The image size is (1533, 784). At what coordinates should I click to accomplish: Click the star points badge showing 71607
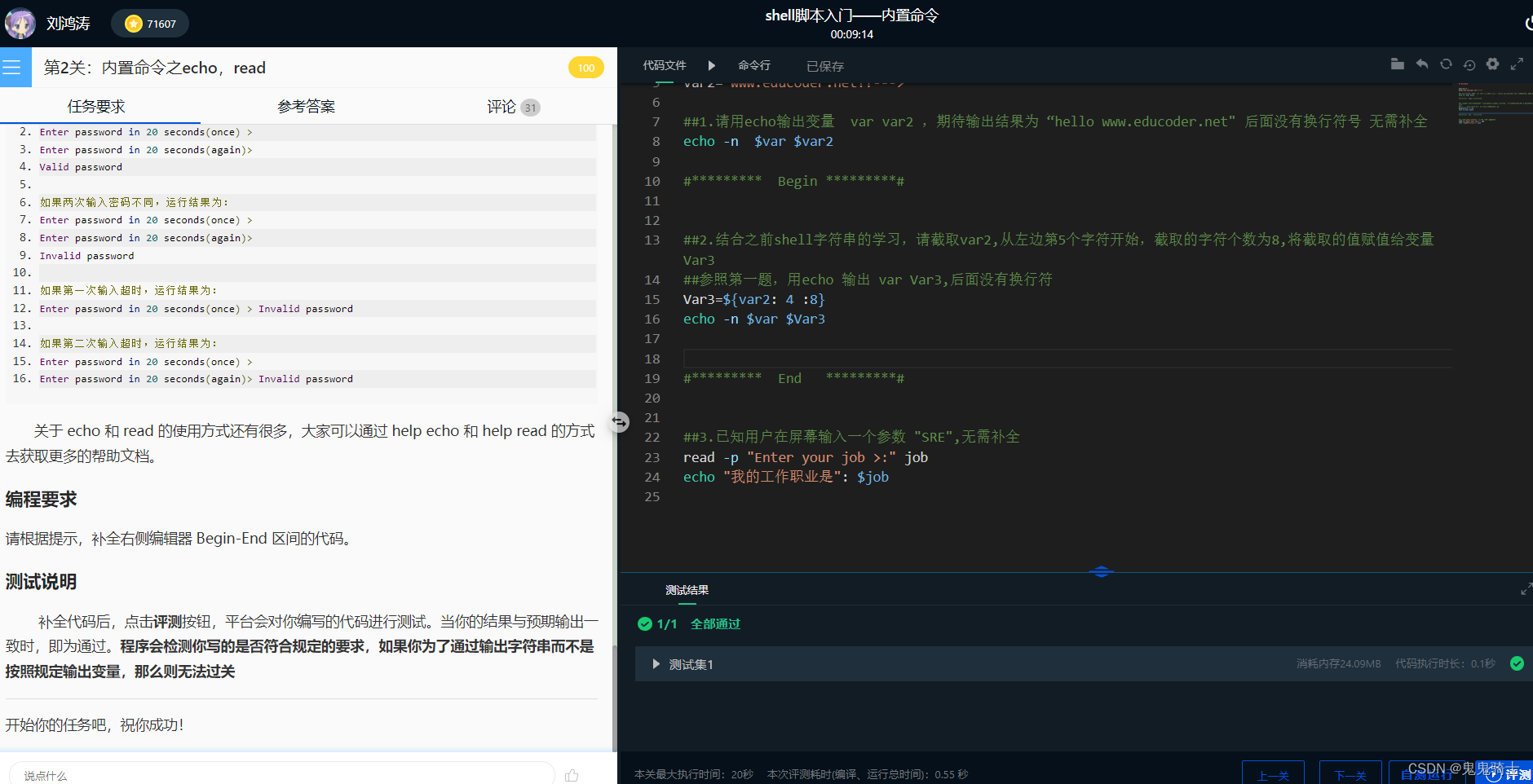click(x=149, y=23)
